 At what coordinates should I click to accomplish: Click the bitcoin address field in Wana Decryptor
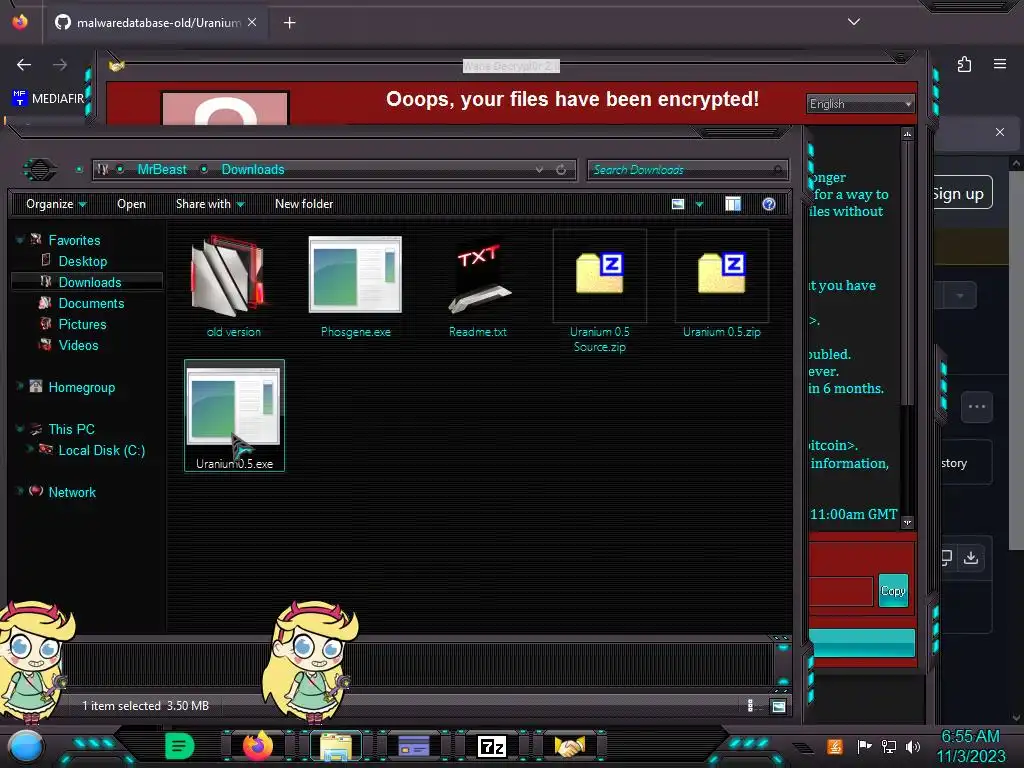[x=840, y=592]
